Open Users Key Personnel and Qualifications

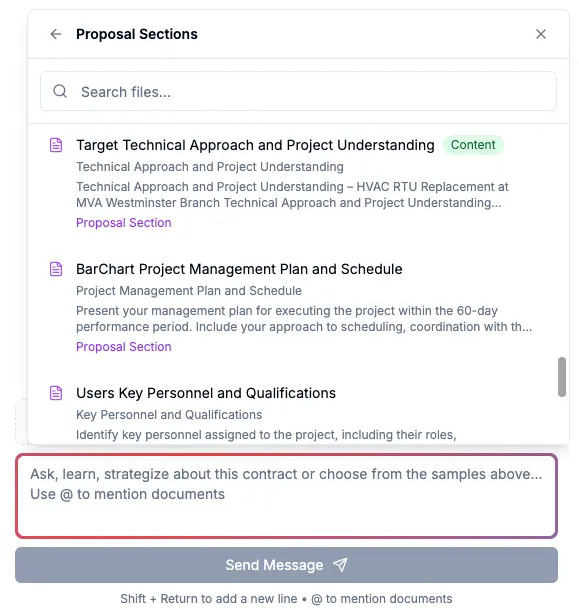click(206, 393)
